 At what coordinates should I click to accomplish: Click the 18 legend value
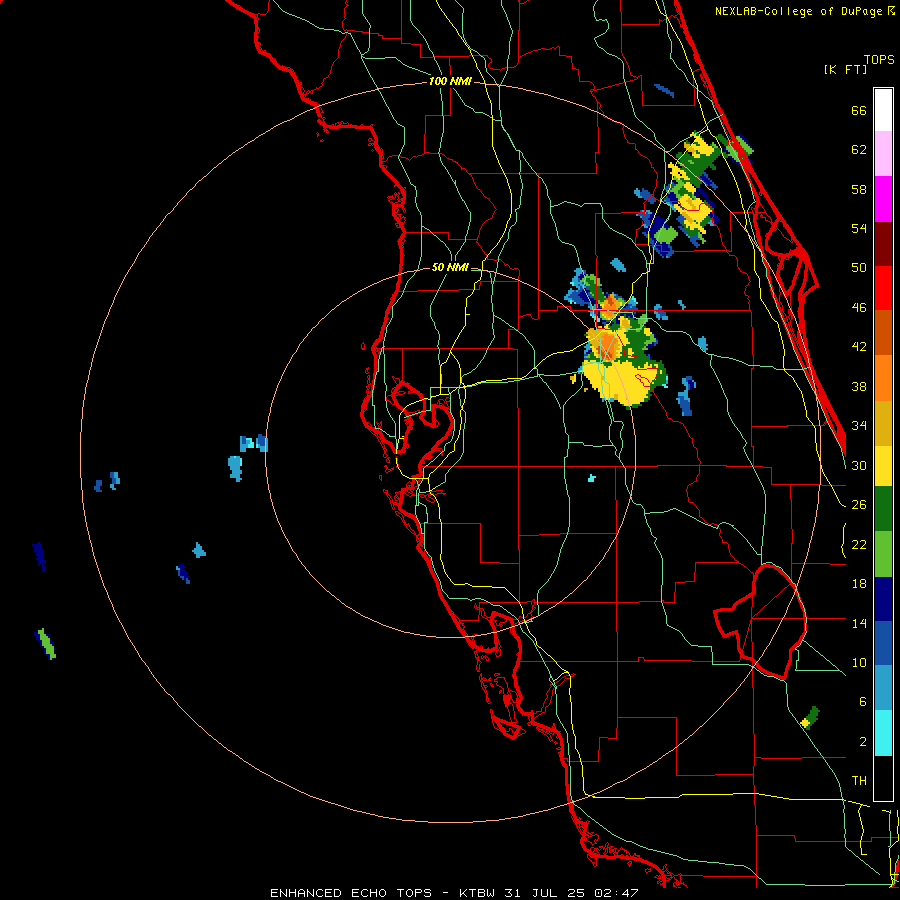(859, 584)
